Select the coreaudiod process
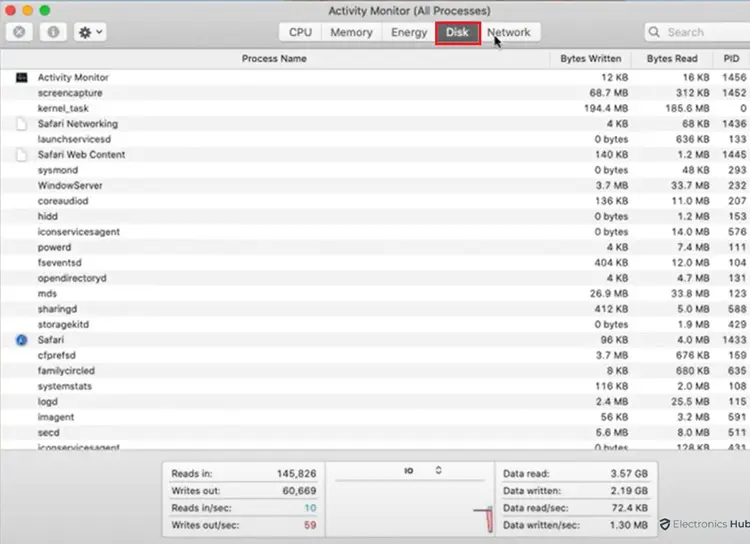The width and height of the screenshot is (750, 544). click(x=375, y=201)
